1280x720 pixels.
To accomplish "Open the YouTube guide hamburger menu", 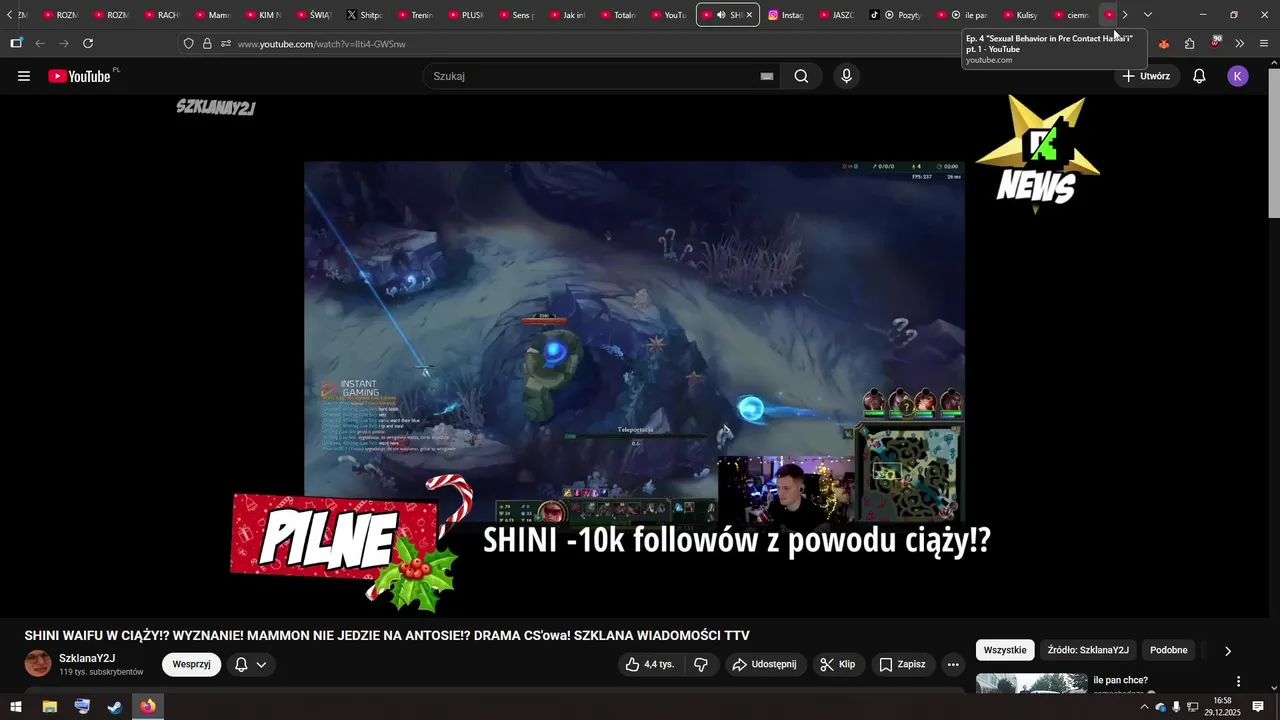I will pos(24,76).
